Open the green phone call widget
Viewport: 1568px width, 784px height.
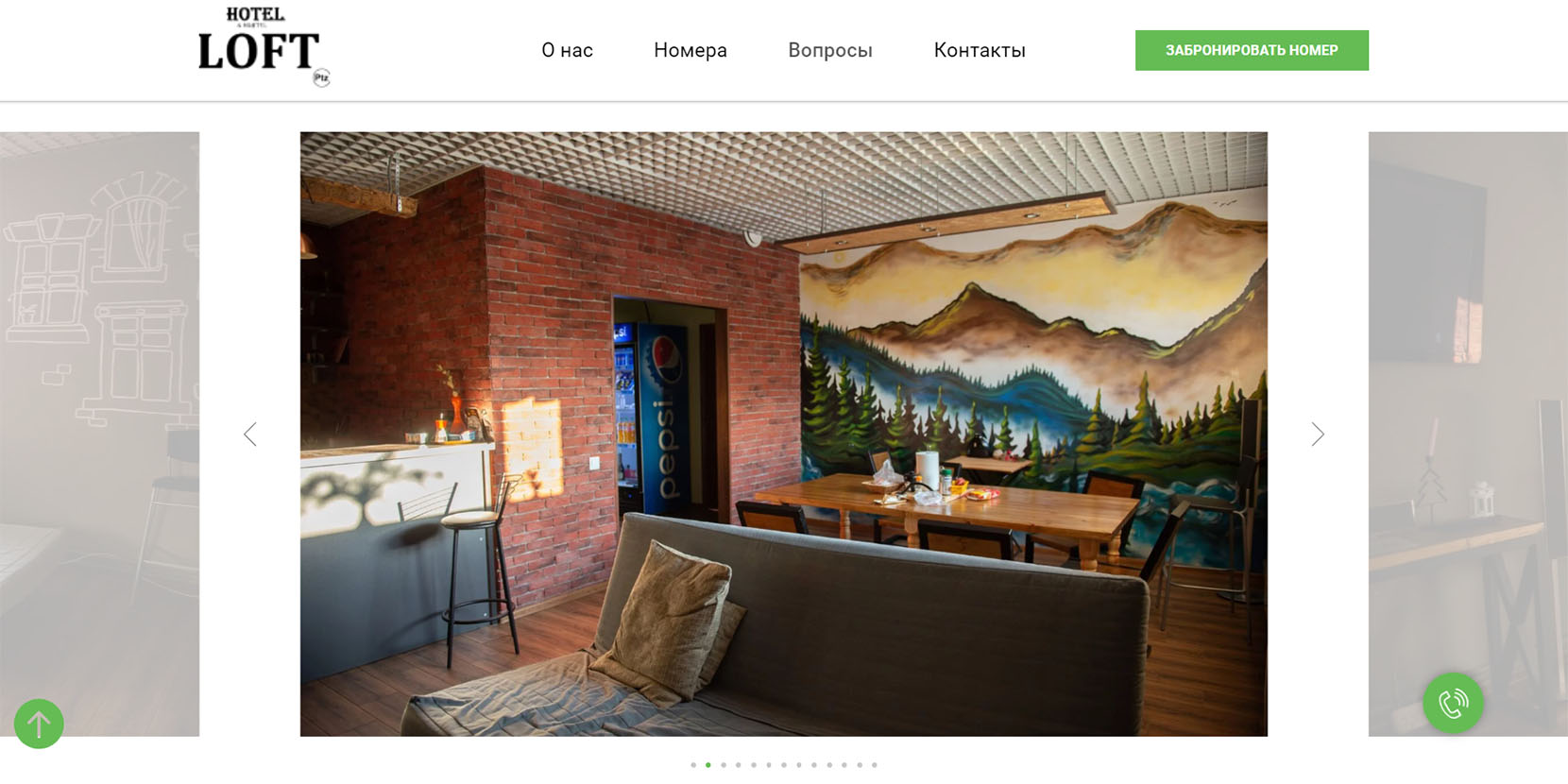point(1453,702)
